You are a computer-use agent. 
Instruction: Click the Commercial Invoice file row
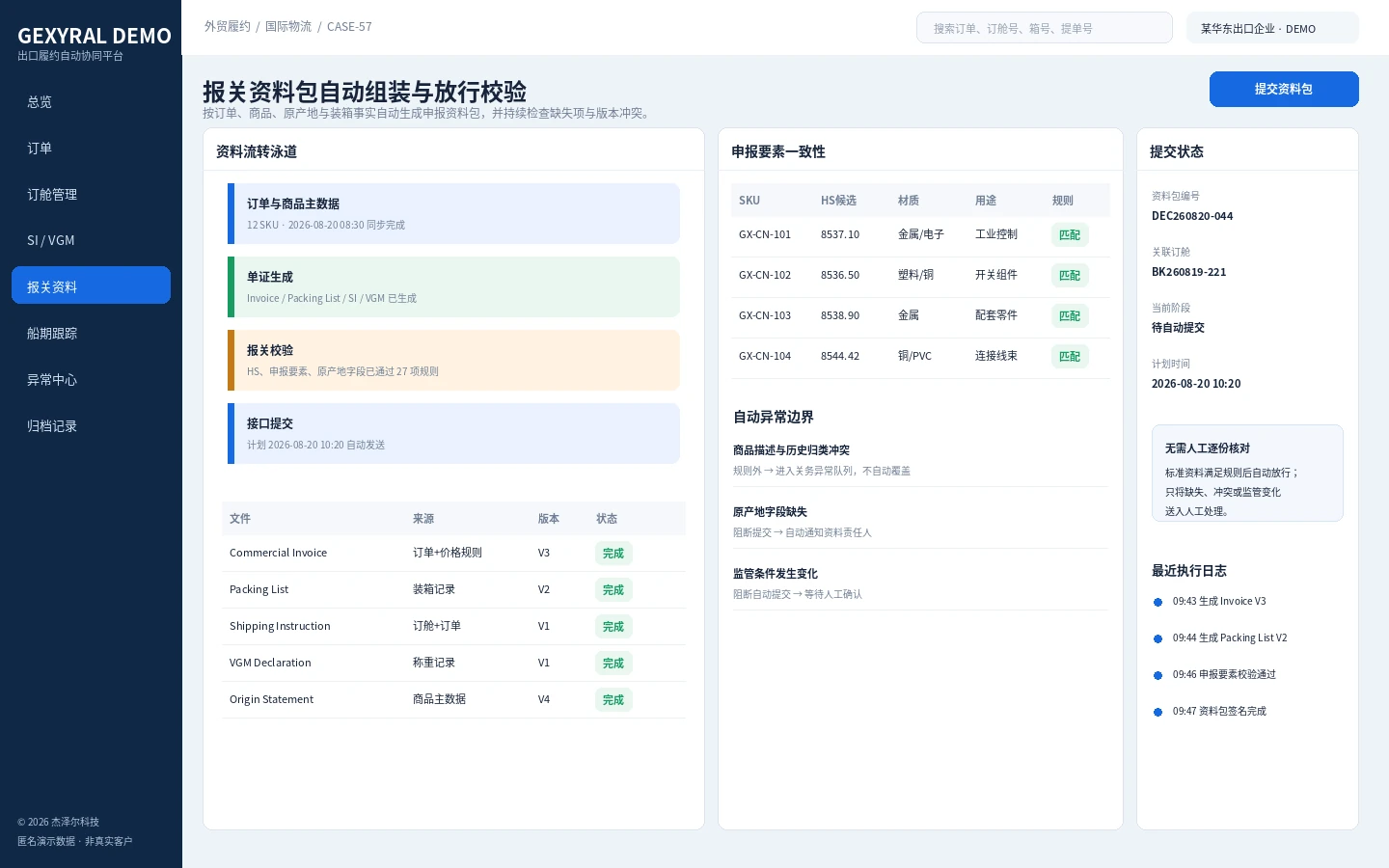(453, 553)
